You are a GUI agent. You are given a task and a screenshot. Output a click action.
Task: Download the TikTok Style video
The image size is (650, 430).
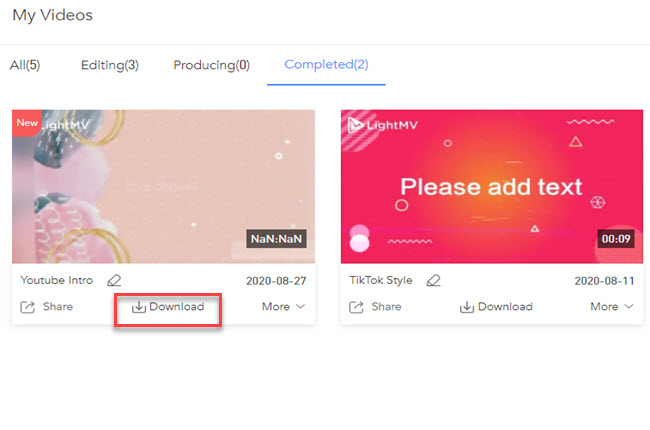(496, 307)
